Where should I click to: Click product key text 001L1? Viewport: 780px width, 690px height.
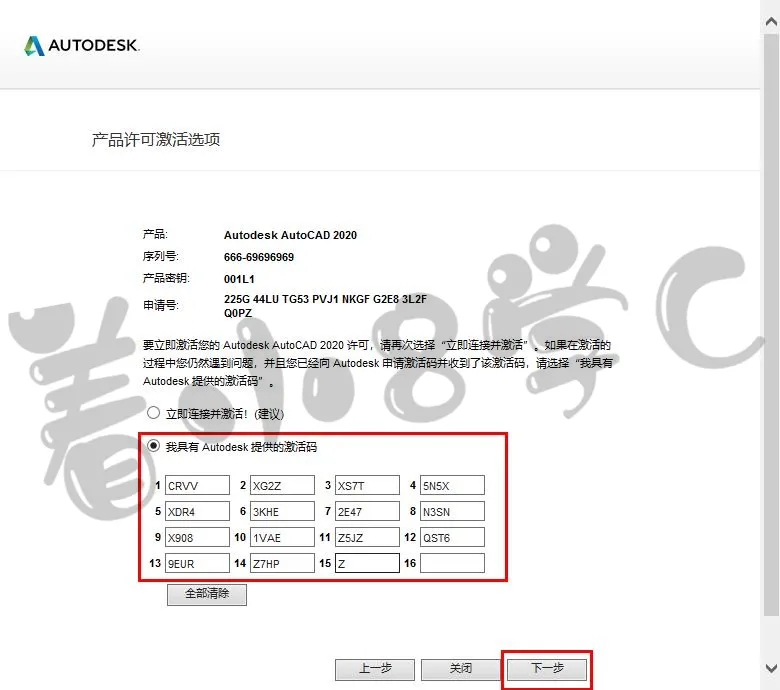click(x=239, y=279)
